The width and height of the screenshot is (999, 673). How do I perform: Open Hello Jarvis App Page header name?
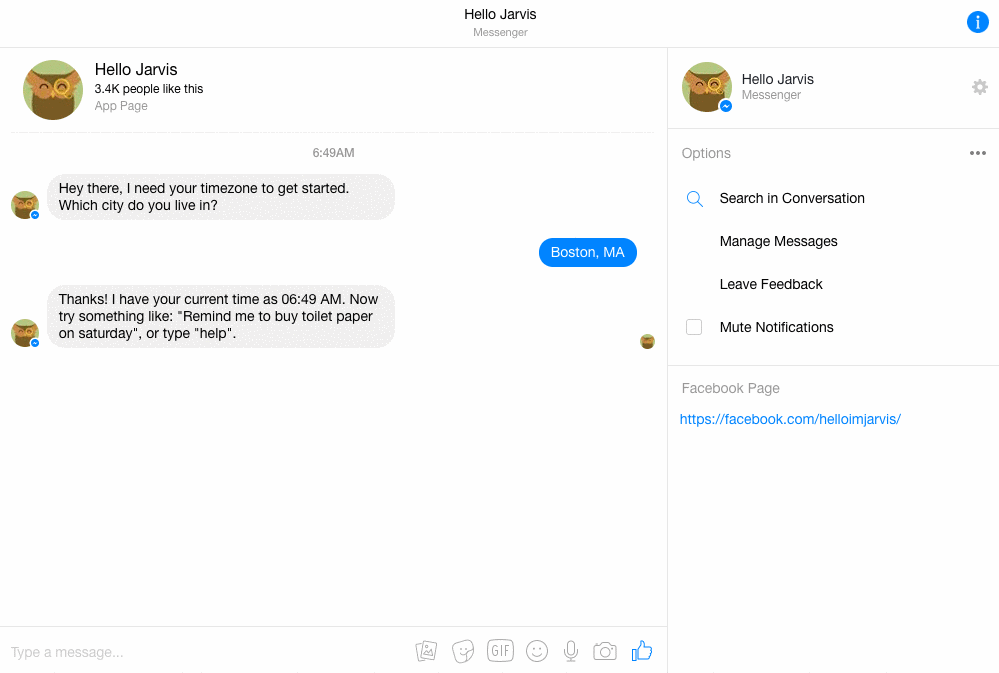pyautogui.click(x=136, y=69)
